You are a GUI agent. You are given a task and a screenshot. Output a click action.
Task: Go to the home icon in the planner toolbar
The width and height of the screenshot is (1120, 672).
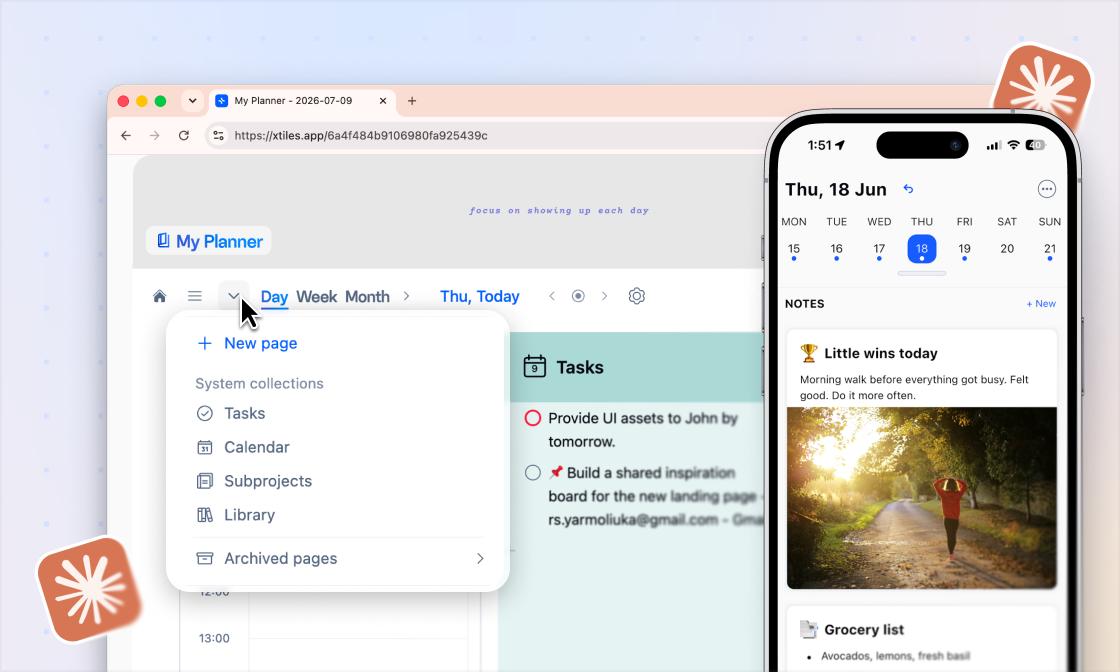click(159, 296)
